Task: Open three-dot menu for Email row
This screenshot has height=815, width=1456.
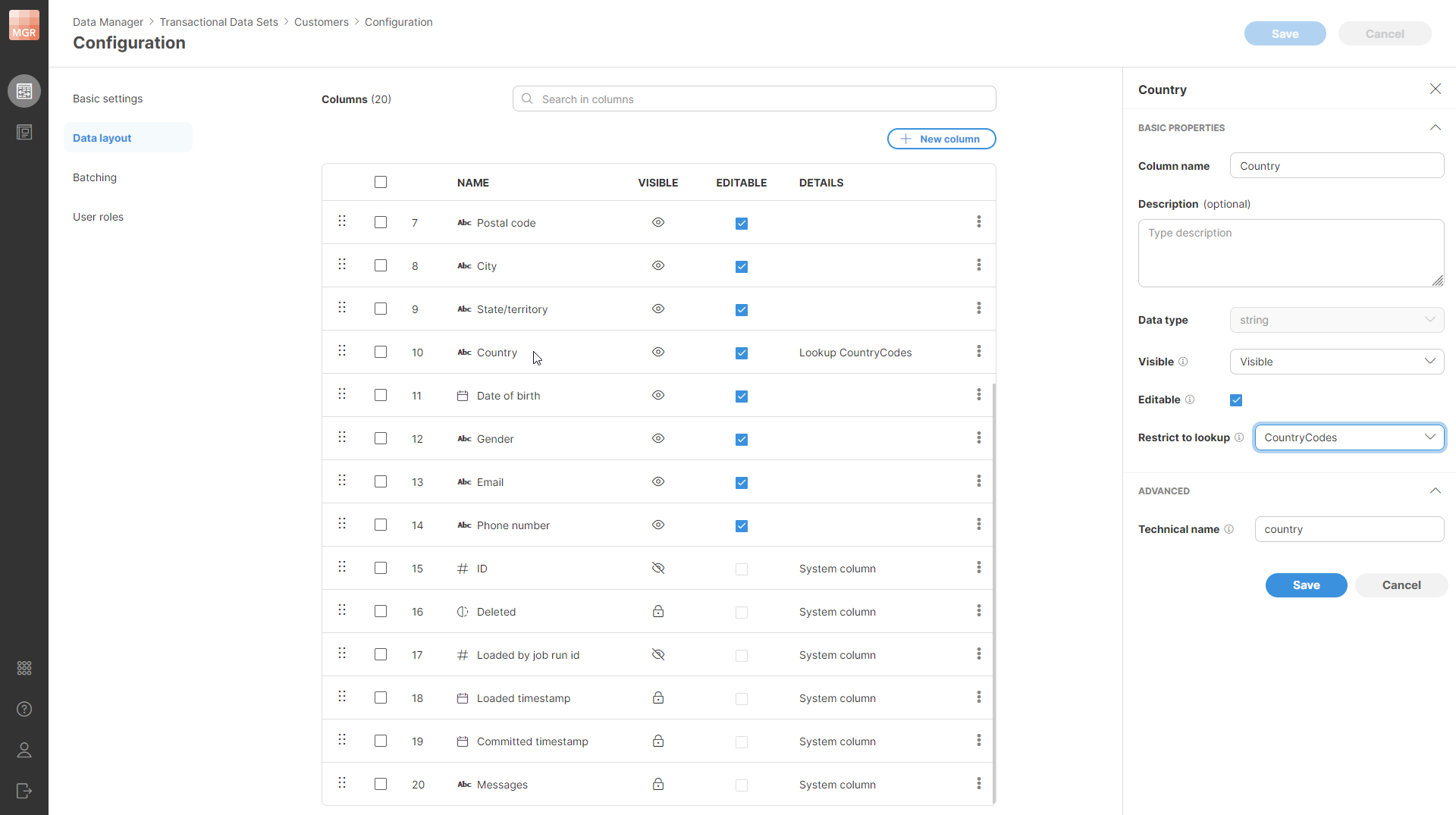Action: click(x=978, y=481)
